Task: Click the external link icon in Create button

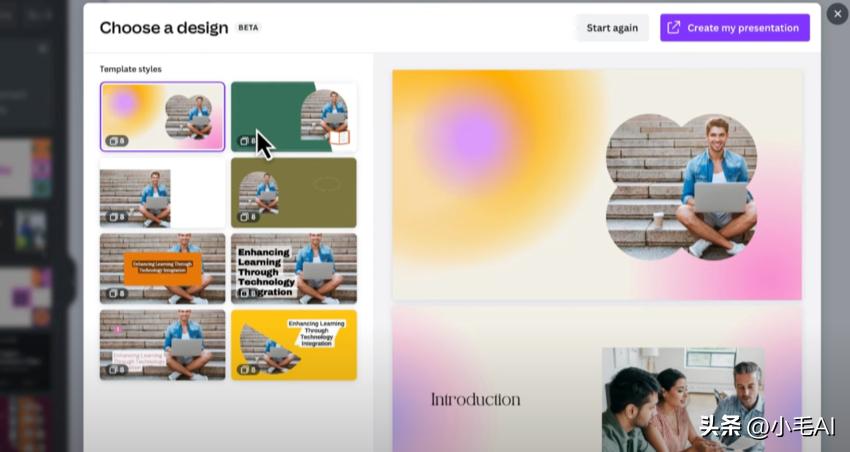Action: [x=673, y=28]
